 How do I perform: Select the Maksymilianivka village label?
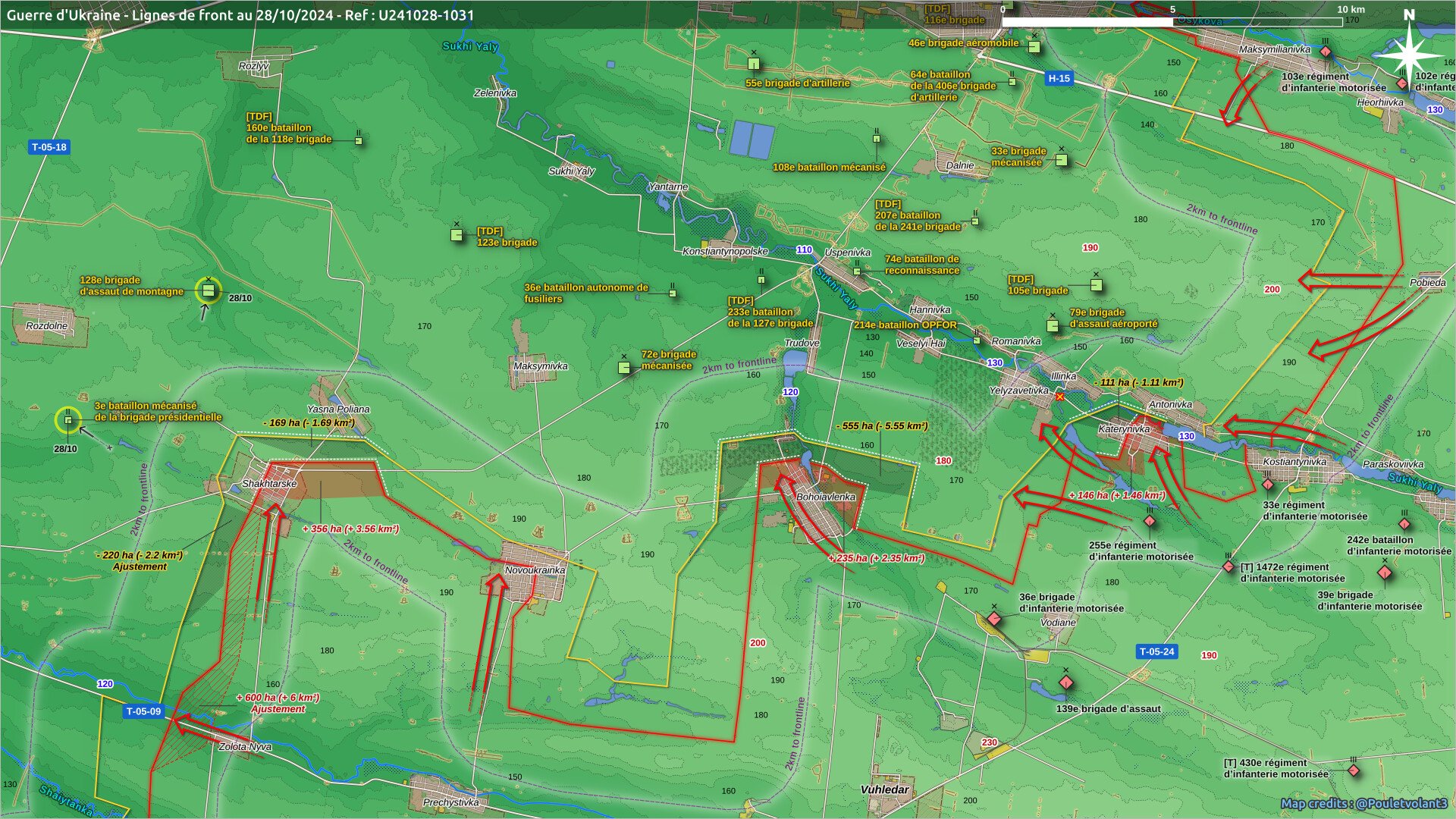(1274, 49)
